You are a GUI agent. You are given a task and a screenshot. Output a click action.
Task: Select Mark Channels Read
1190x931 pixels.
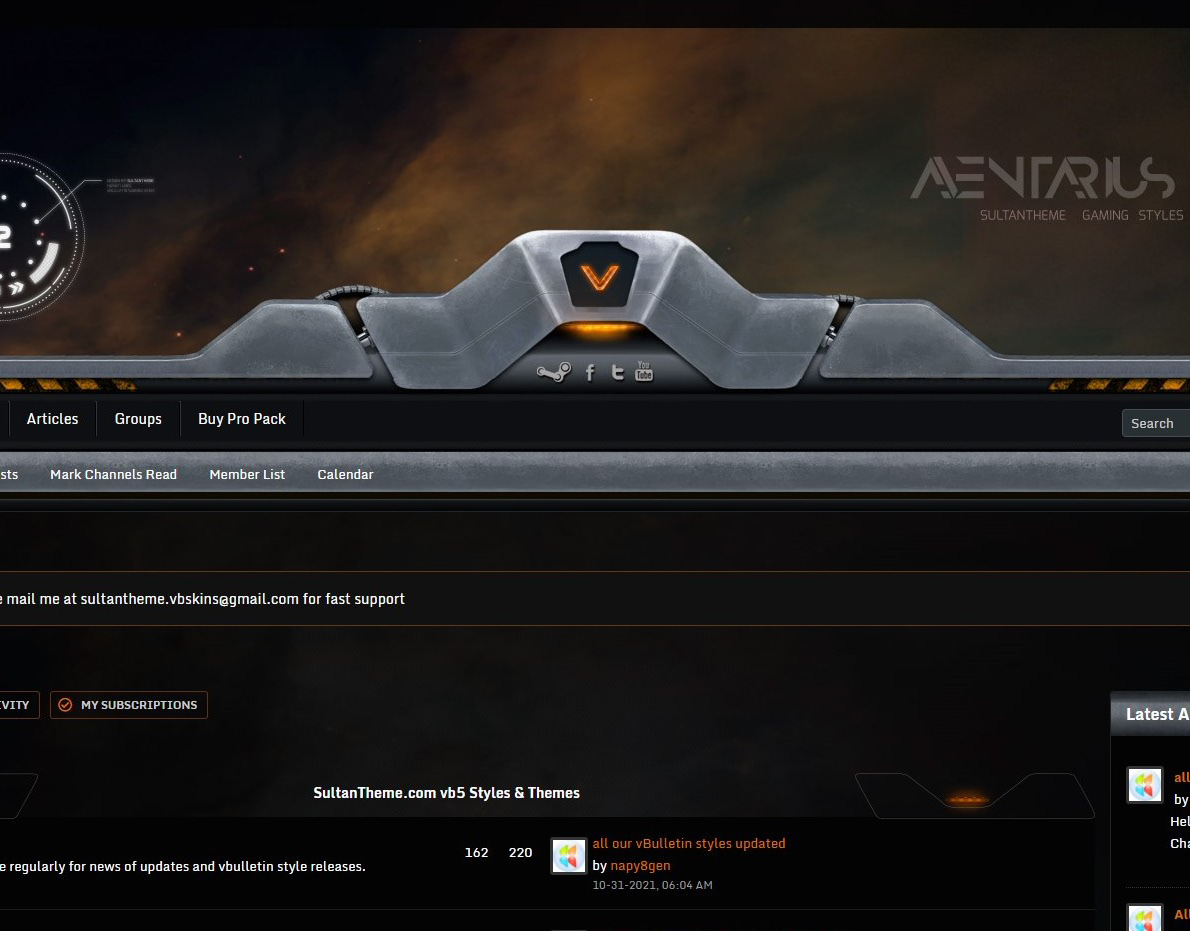[113, 474]
